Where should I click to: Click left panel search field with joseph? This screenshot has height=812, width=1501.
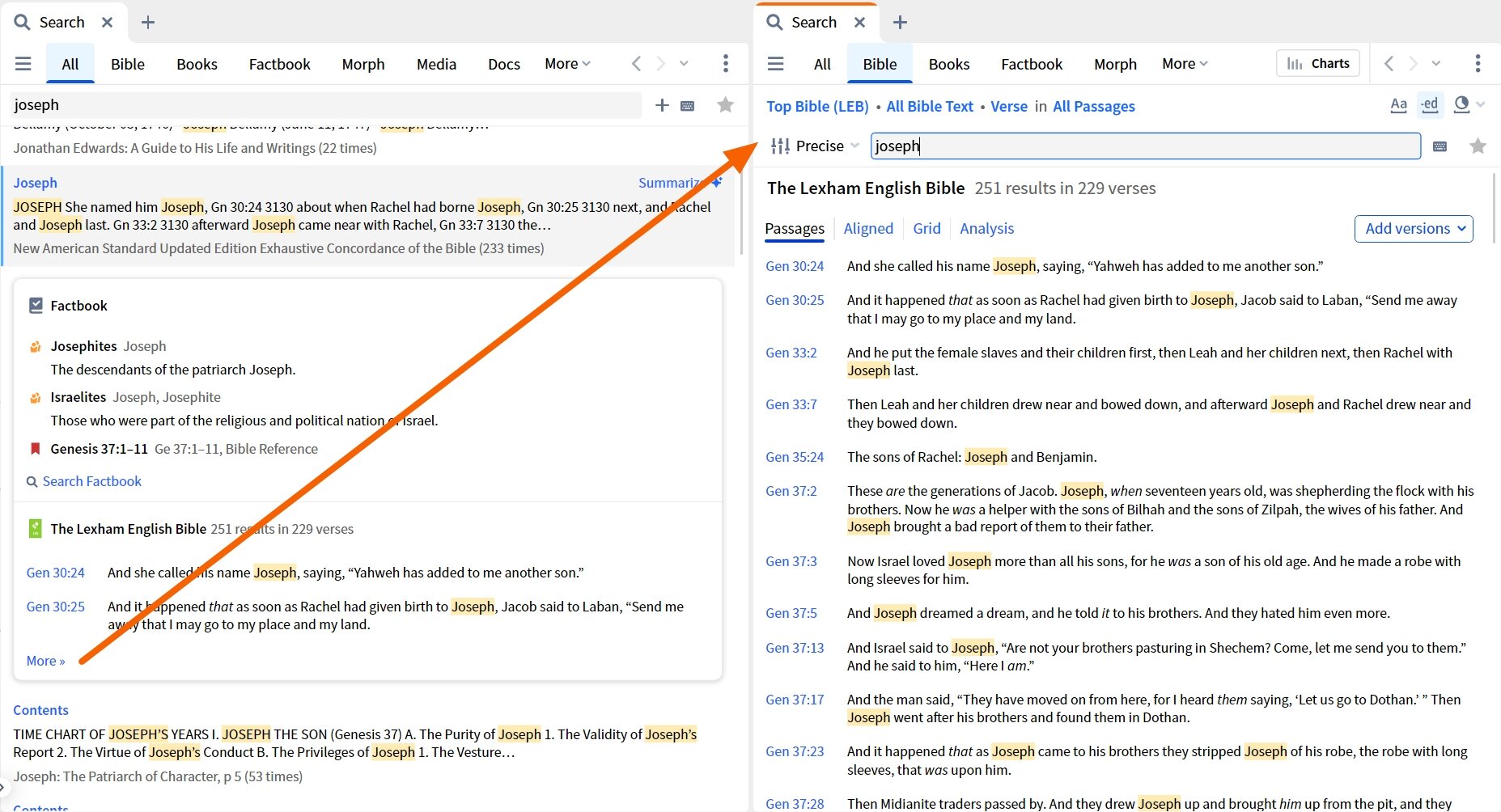[326, 105]
